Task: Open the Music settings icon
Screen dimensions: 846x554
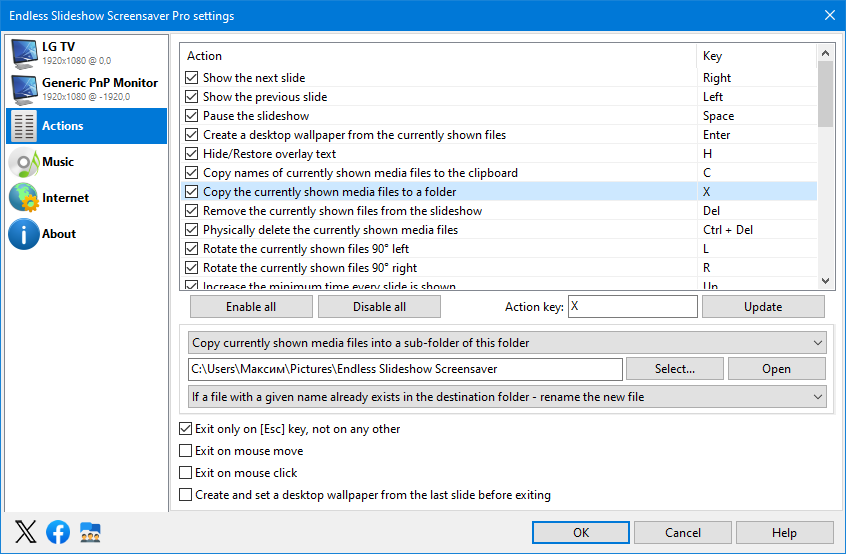Action: 25,162
